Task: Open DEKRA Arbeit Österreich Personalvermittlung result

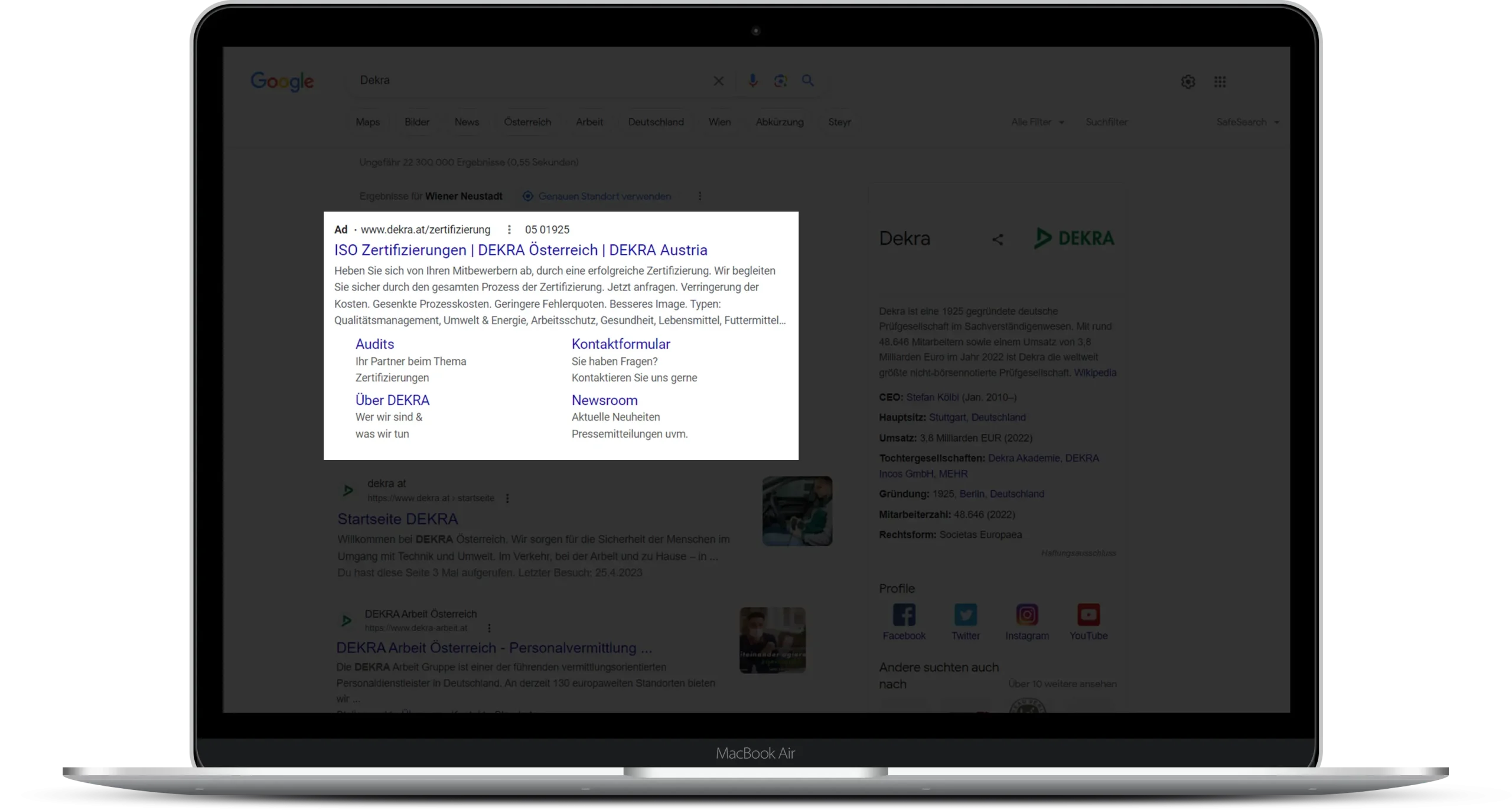Action: pyautogui.click(x=494, y=648)
